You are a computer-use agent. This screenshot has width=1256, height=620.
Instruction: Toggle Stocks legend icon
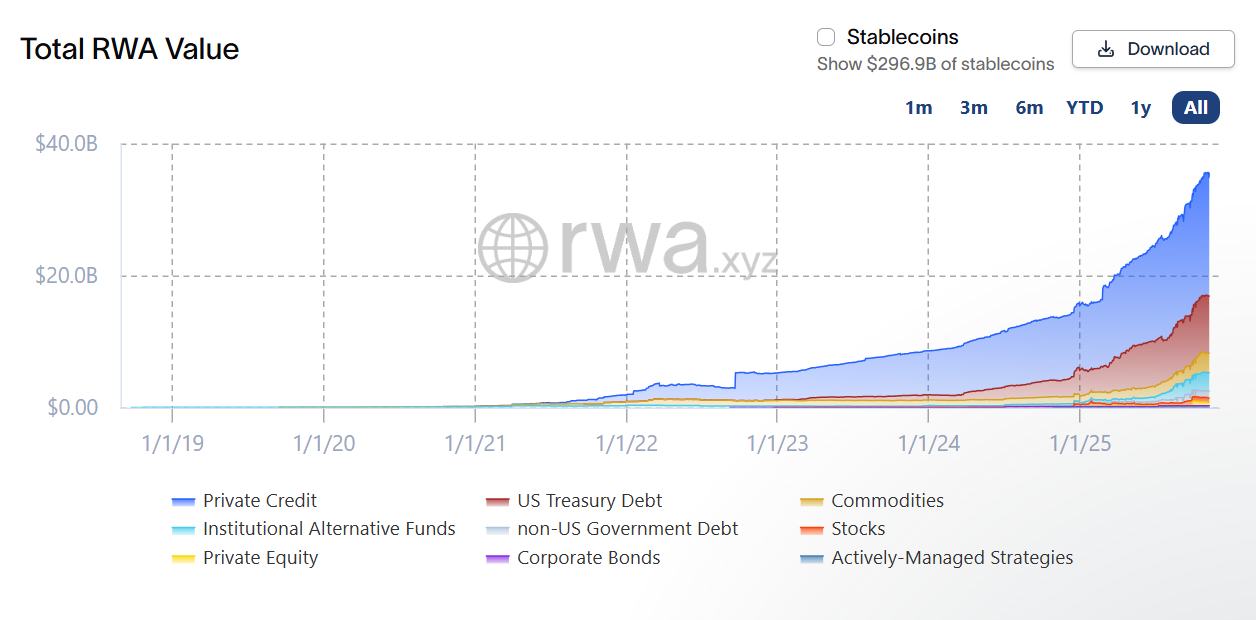point(812,529)
